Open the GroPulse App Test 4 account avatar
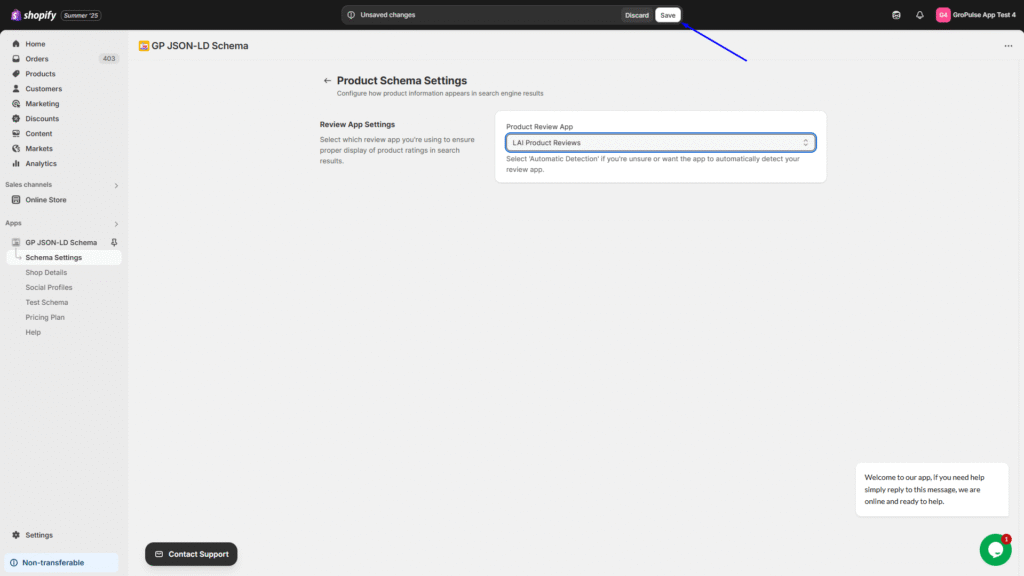 point(943,15)
